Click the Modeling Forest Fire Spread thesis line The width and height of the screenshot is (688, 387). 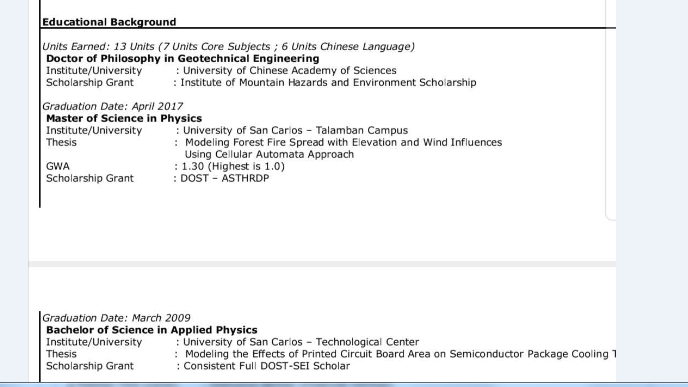(344, 143)
